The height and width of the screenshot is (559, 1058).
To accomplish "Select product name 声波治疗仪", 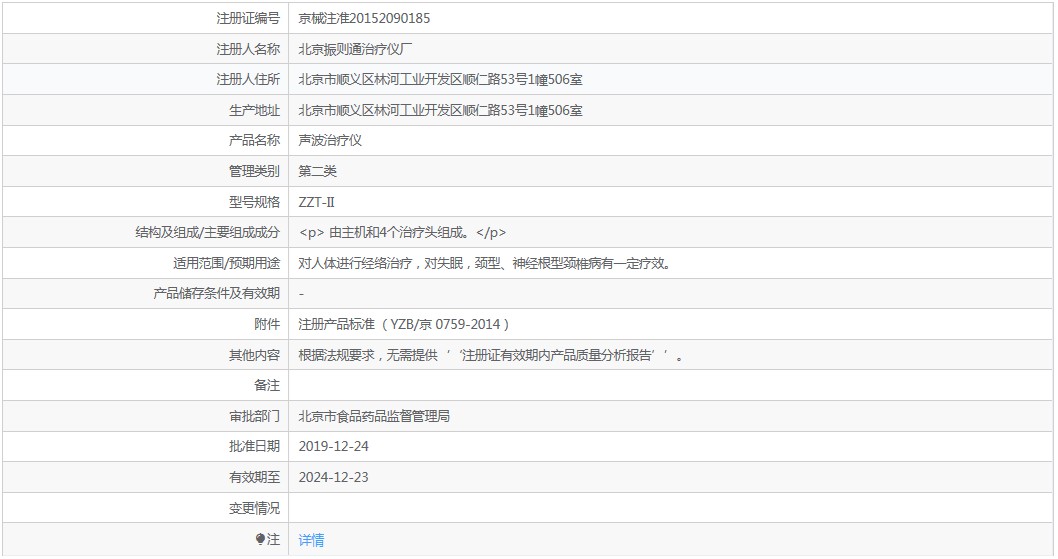I will pyautogui.click(x=330, y=140).
